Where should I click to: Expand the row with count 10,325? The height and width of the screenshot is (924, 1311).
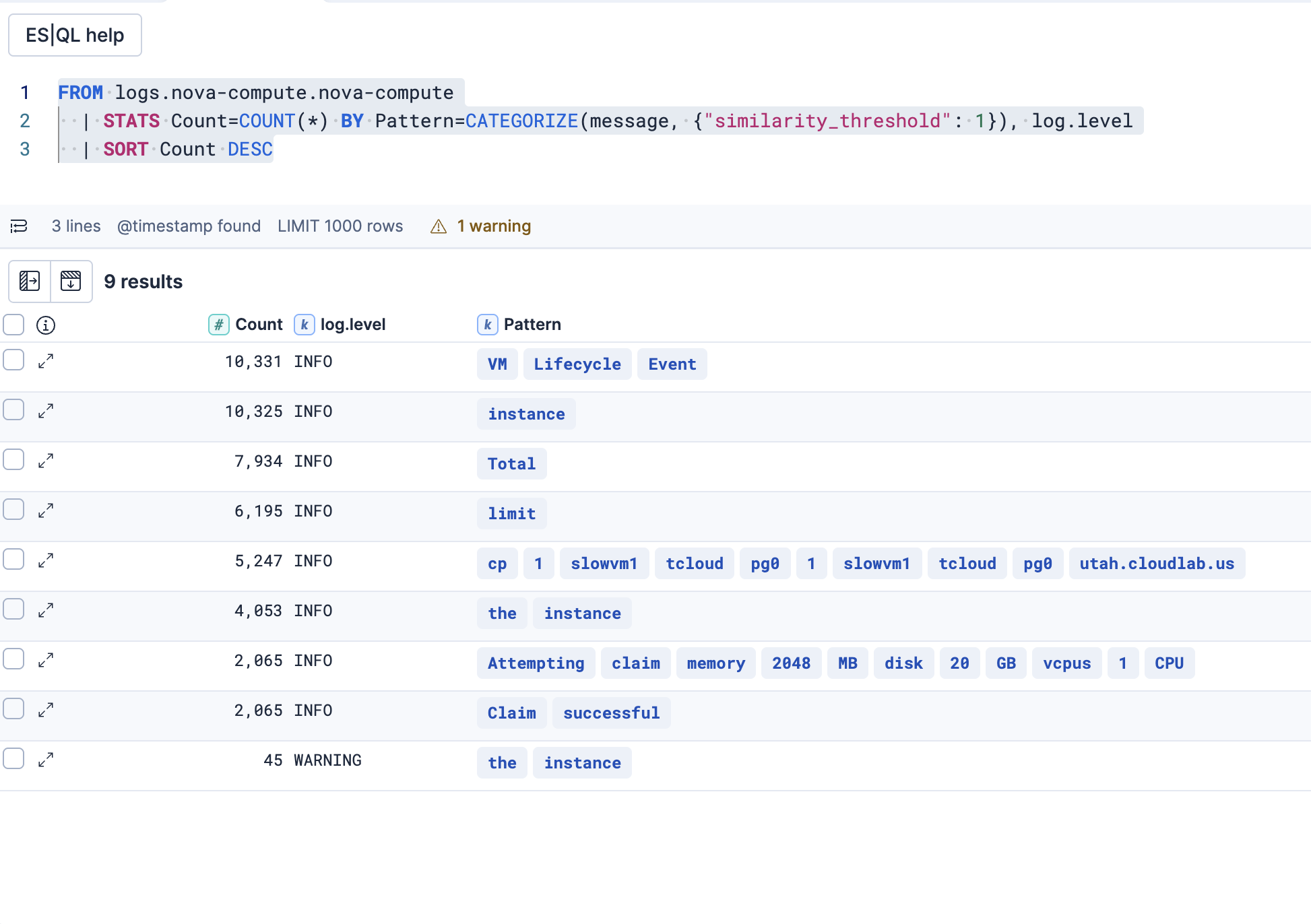point(46,411)
